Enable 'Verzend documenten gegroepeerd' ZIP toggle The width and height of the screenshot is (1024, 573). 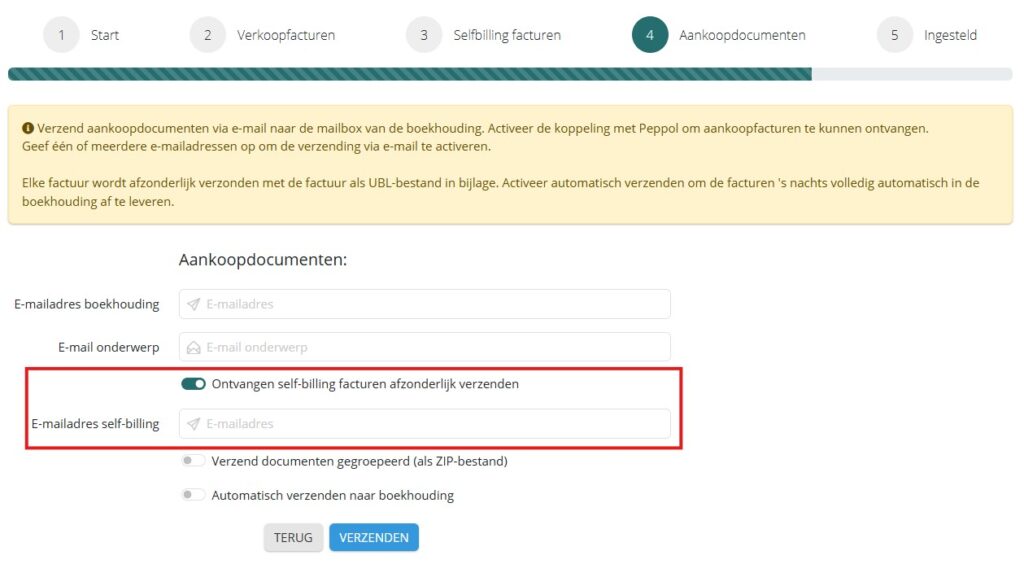coord(193,461)
